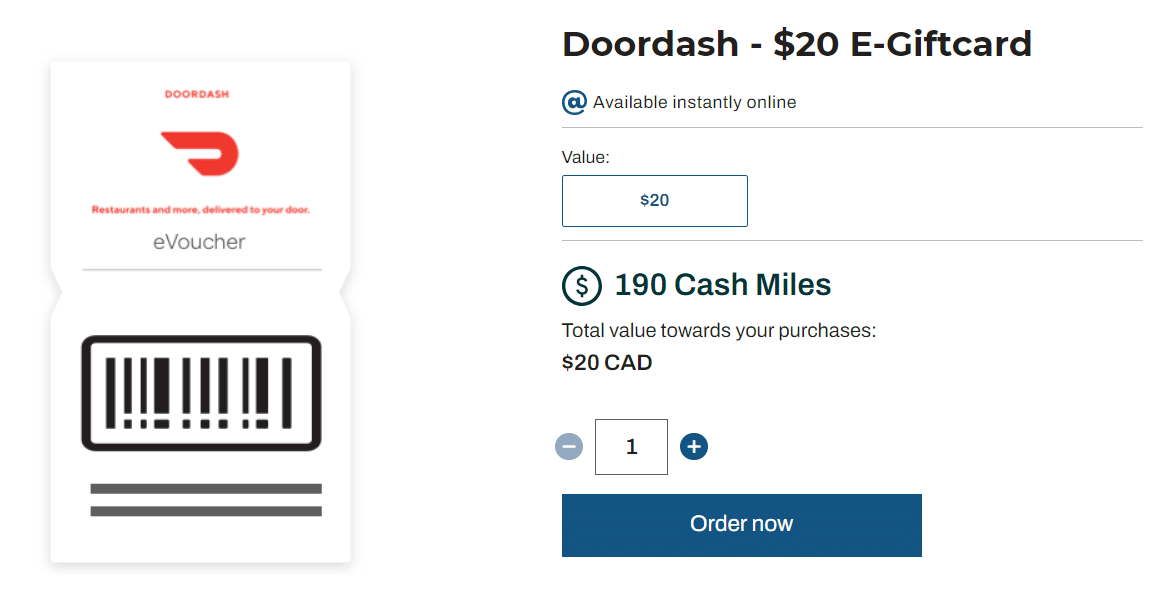The image size is (1173, 597).
Task: Click the "Available instantly online" text
Action: pyautogui.click(x=694, y=102)
